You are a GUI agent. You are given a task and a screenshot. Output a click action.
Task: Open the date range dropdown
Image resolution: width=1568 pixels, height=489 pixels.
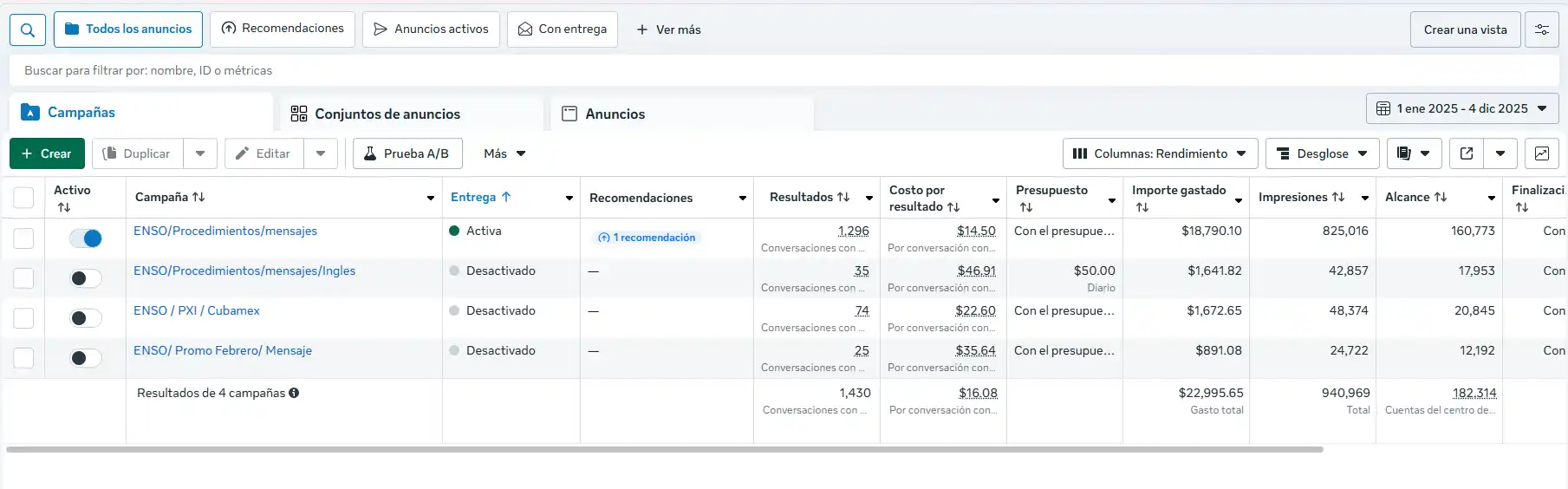pos(1461,108)
